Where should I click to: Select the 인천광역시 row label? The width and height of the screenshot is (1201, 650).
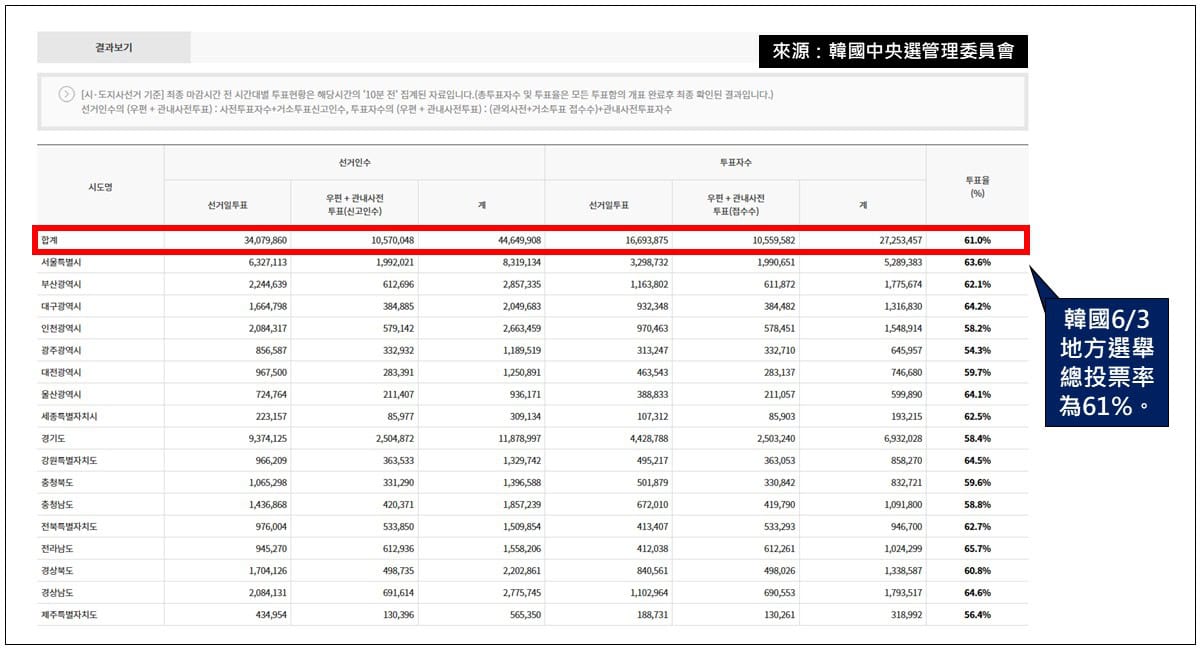(61, 329)
